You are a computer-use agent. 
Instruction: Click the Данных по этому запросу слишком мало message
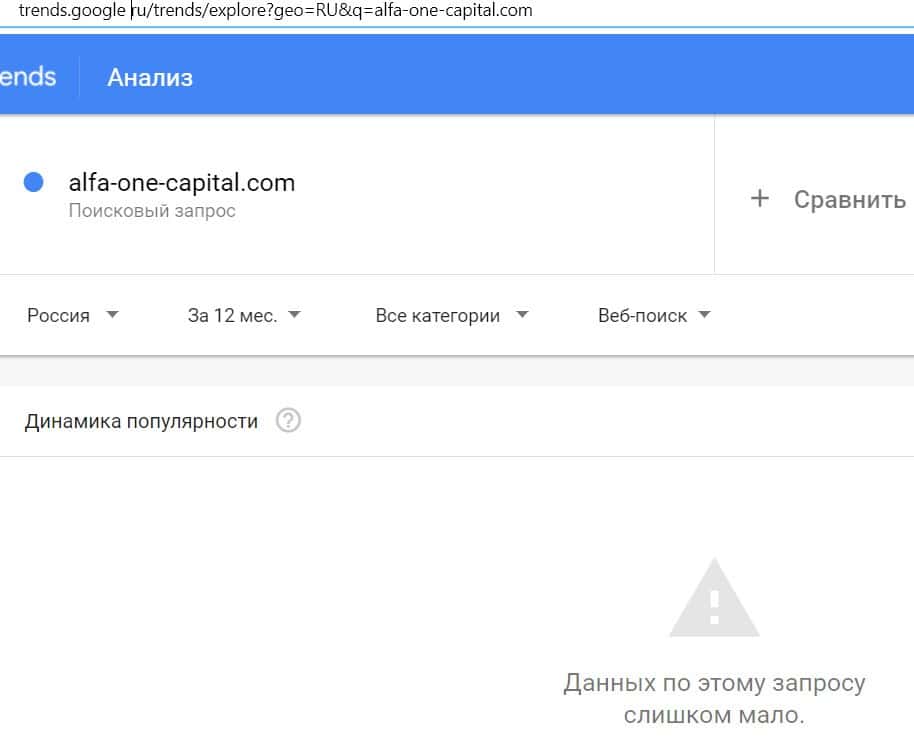point(713,700)
